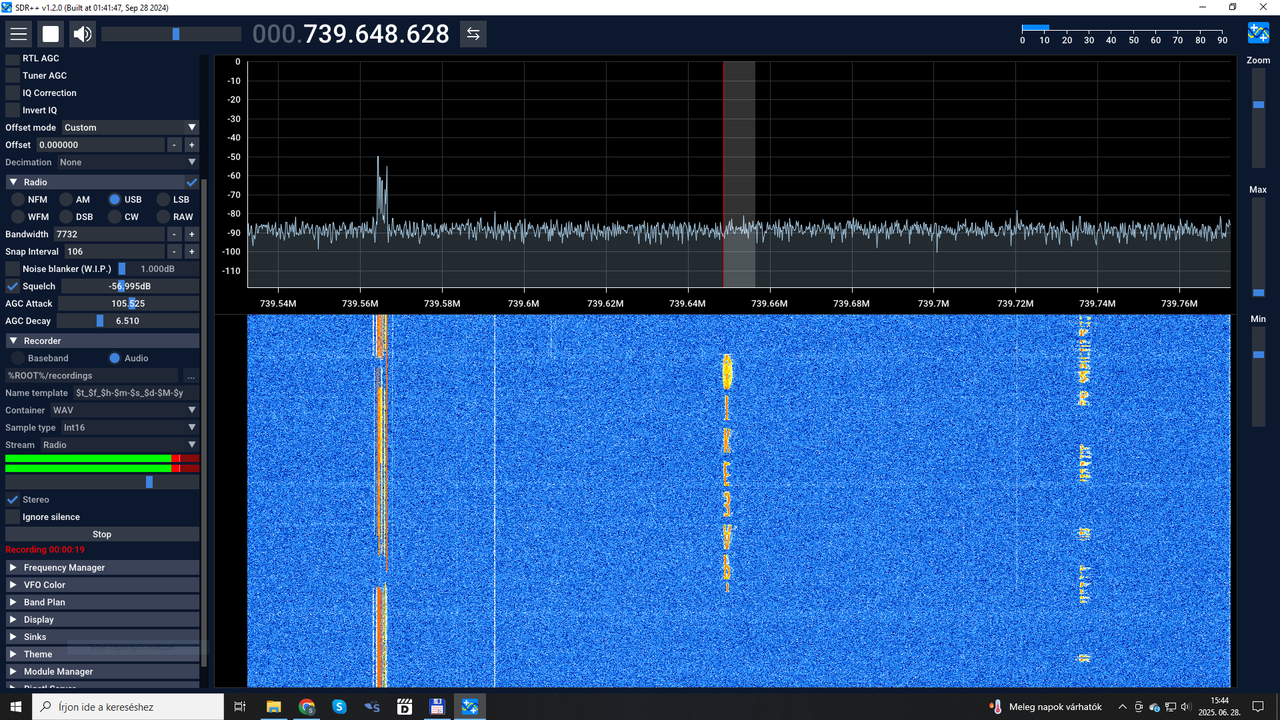Enable the Noise blanker (W.I.P.) checkbox
The image size is (1280, 720).
[13, 269]
